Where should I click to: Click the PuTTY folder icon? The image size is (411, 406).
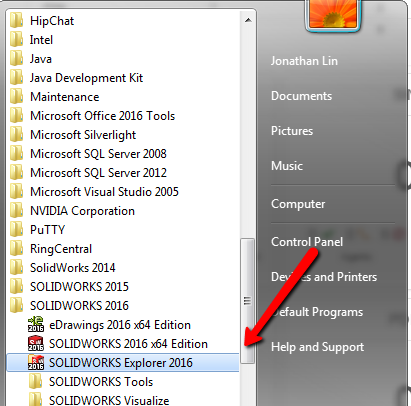pyautogui.click(x=16, y=229)
